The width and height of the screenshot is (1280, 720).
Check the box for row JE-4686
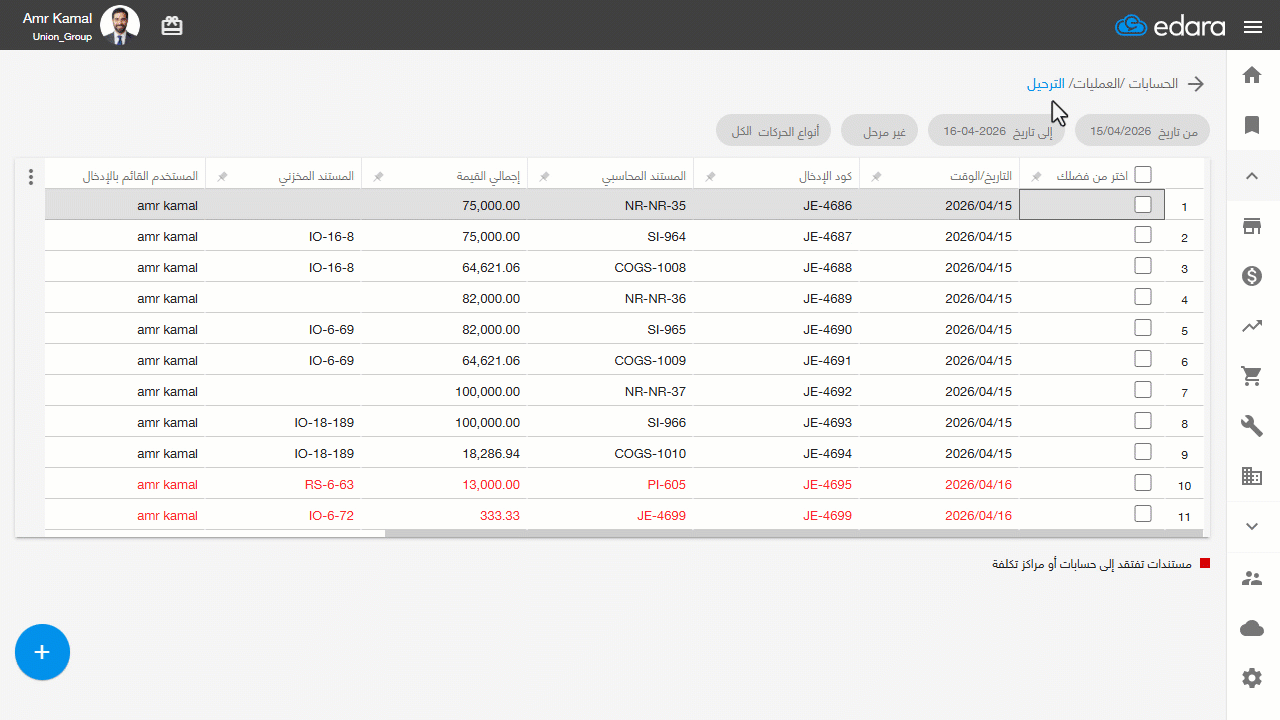coord(1143,205)
